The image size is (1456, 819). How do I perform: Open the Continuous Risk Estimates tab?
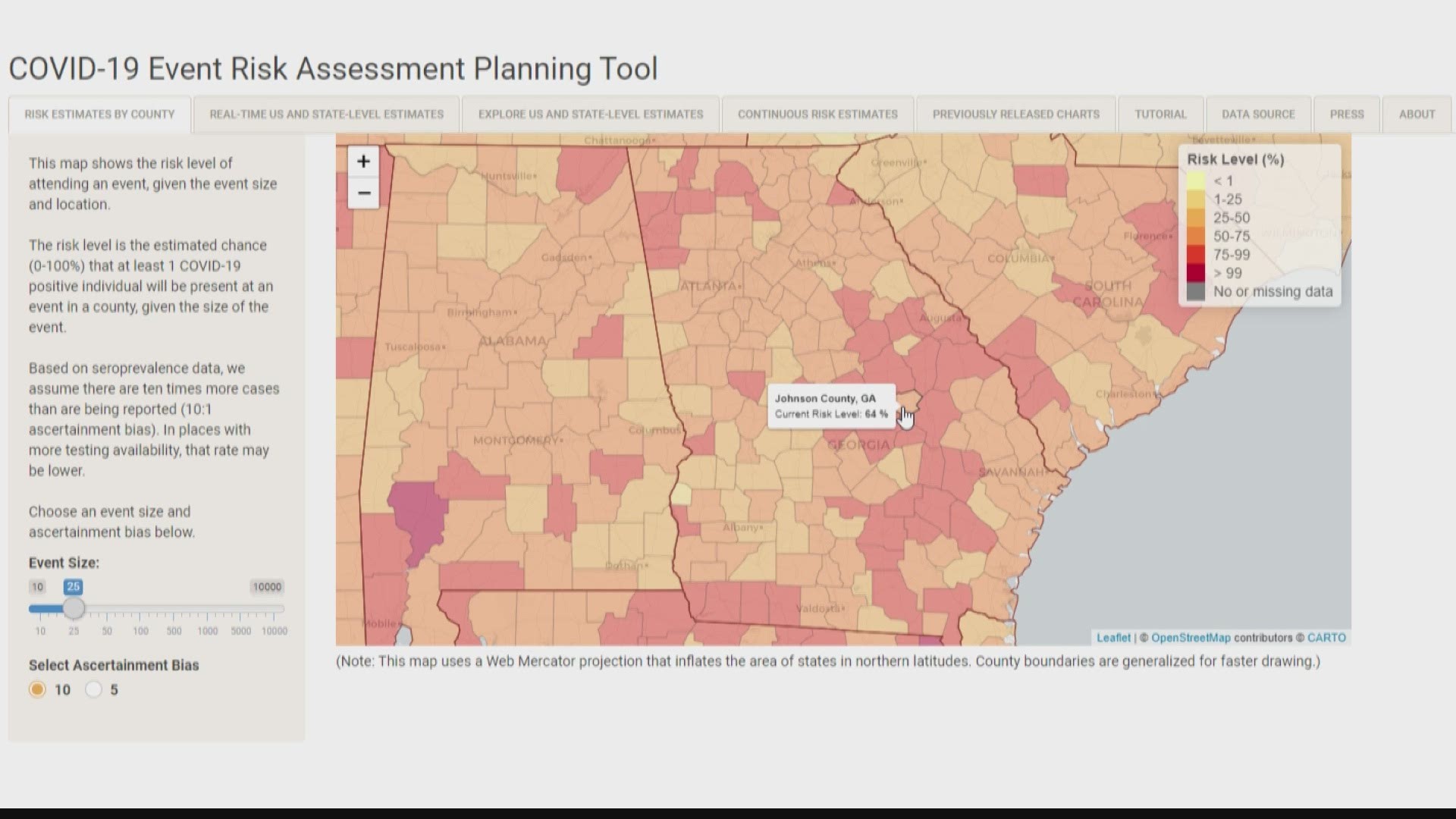click(817, 115)
